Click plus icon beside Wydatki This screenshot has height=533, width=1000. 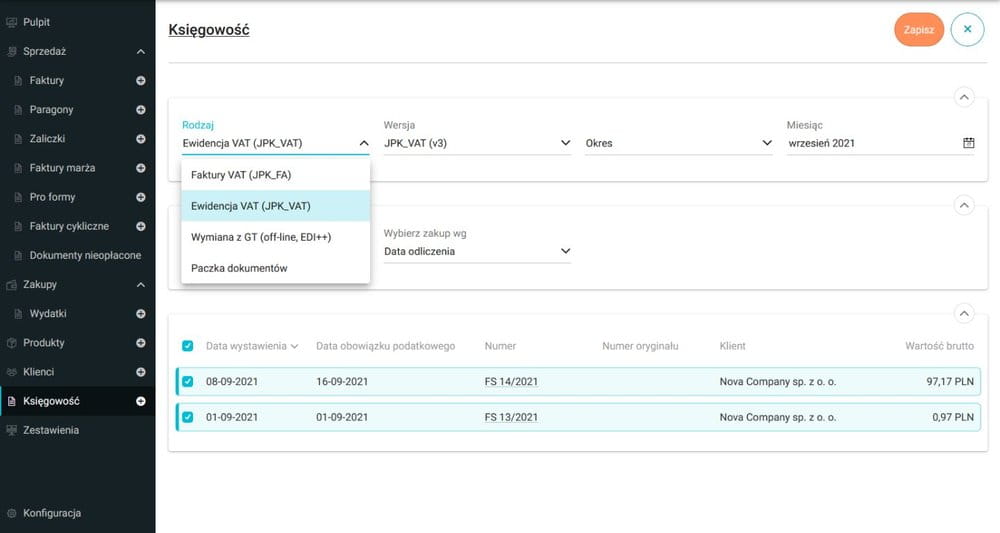click(x=141, y=314)
